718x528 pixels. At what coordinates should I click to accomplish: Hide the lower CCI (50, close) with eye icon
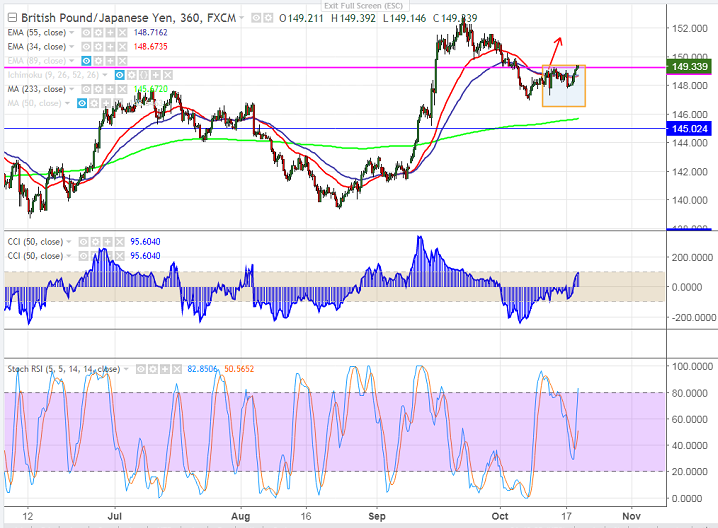tap(83, 256)
